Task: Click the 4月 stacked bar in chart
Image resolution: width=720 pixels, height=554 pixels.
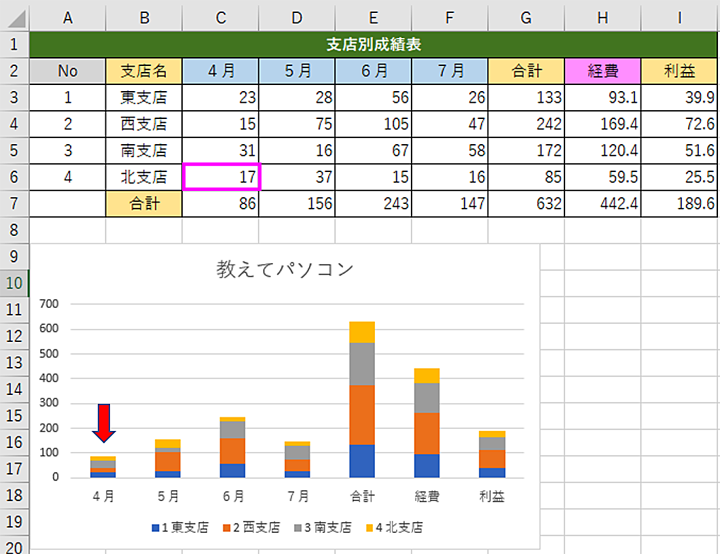Action: tap(103, 467)
